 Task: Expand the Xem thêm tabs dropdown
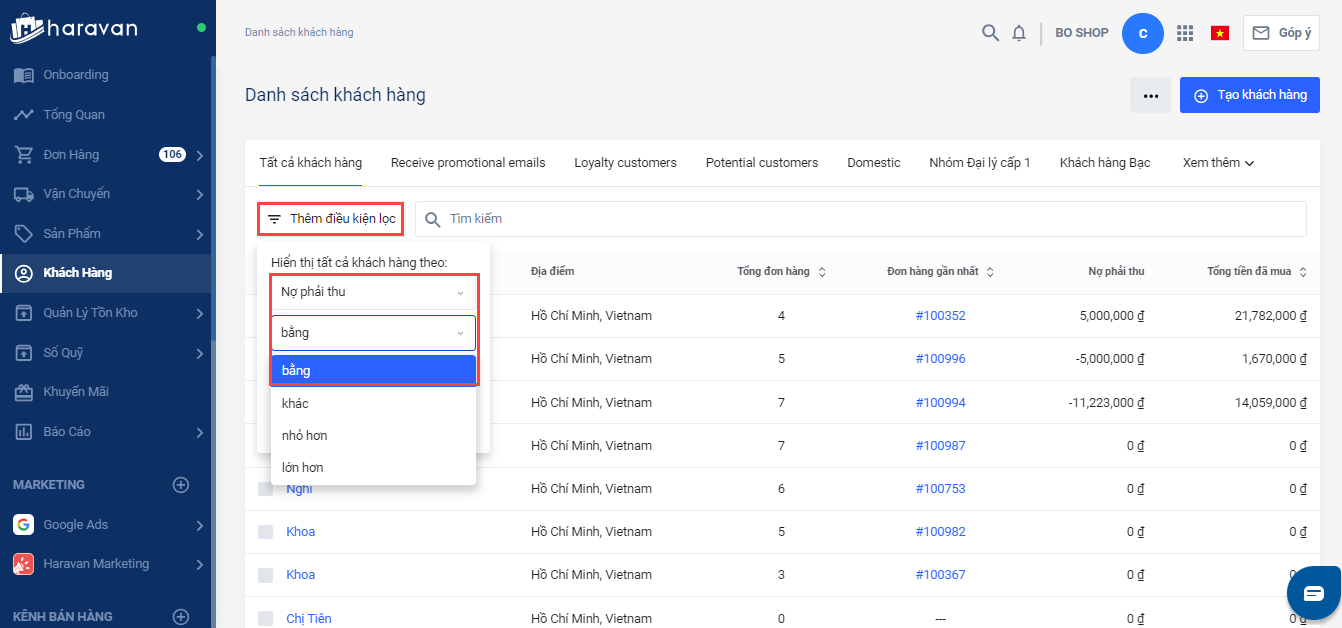[1218, 163]
